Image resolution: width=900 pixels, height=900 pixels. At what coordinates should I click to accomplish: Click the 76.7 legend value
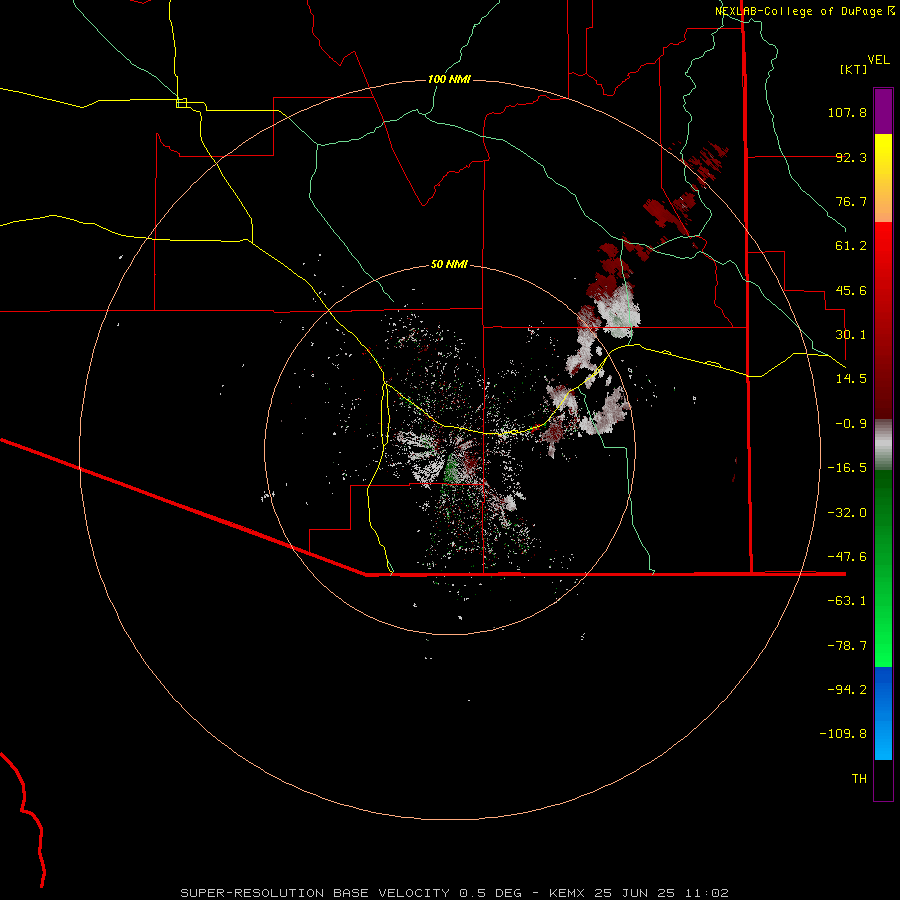851,201
